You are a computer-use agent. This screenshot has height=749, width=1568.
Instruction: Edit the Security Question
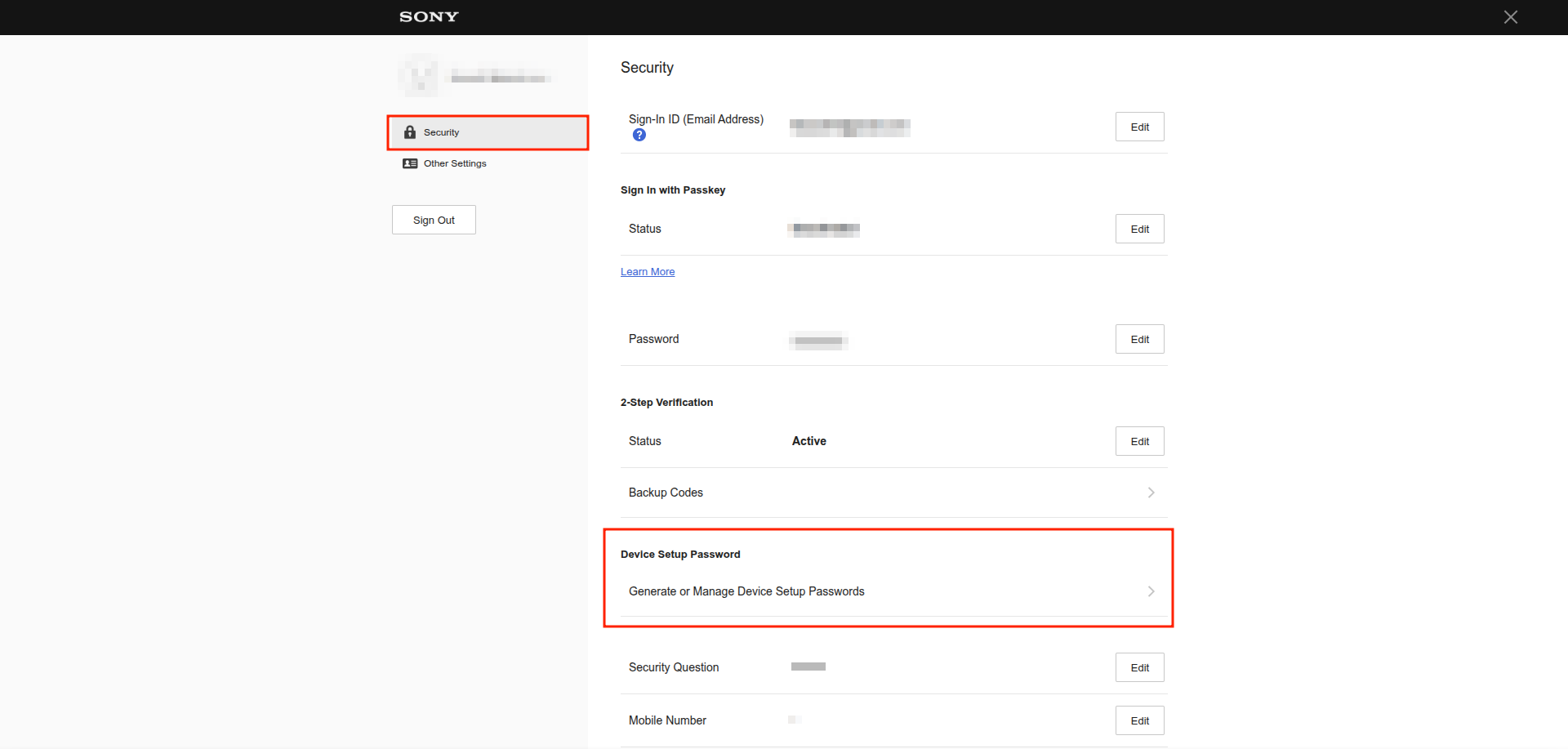[1140, 667]
